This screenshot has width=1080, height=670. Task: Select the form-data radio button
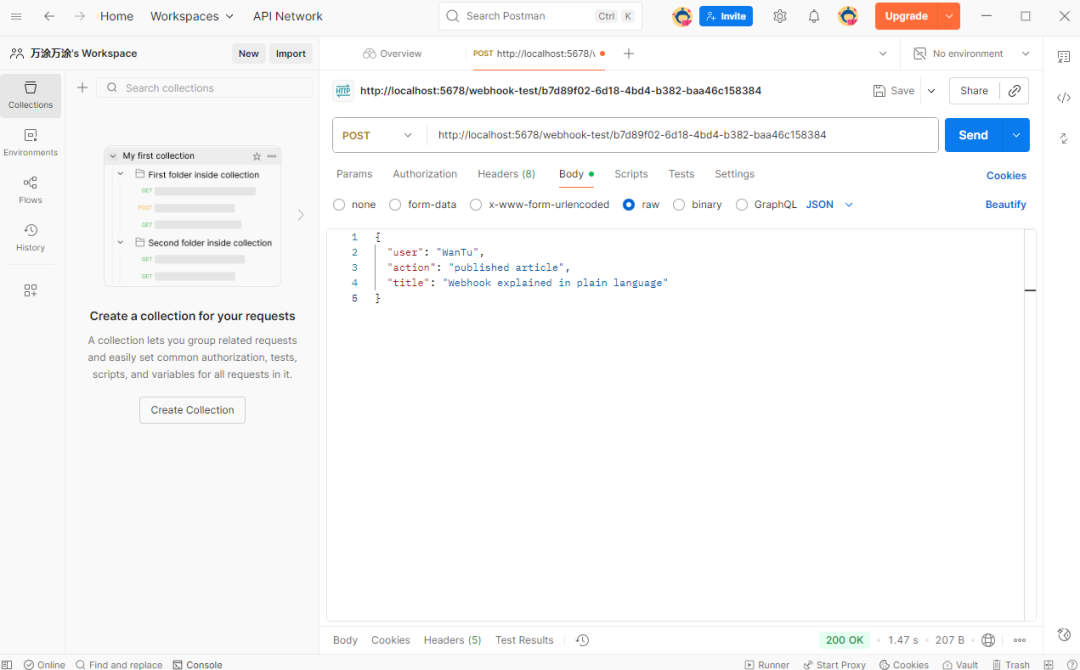click(x=395, y=205)
